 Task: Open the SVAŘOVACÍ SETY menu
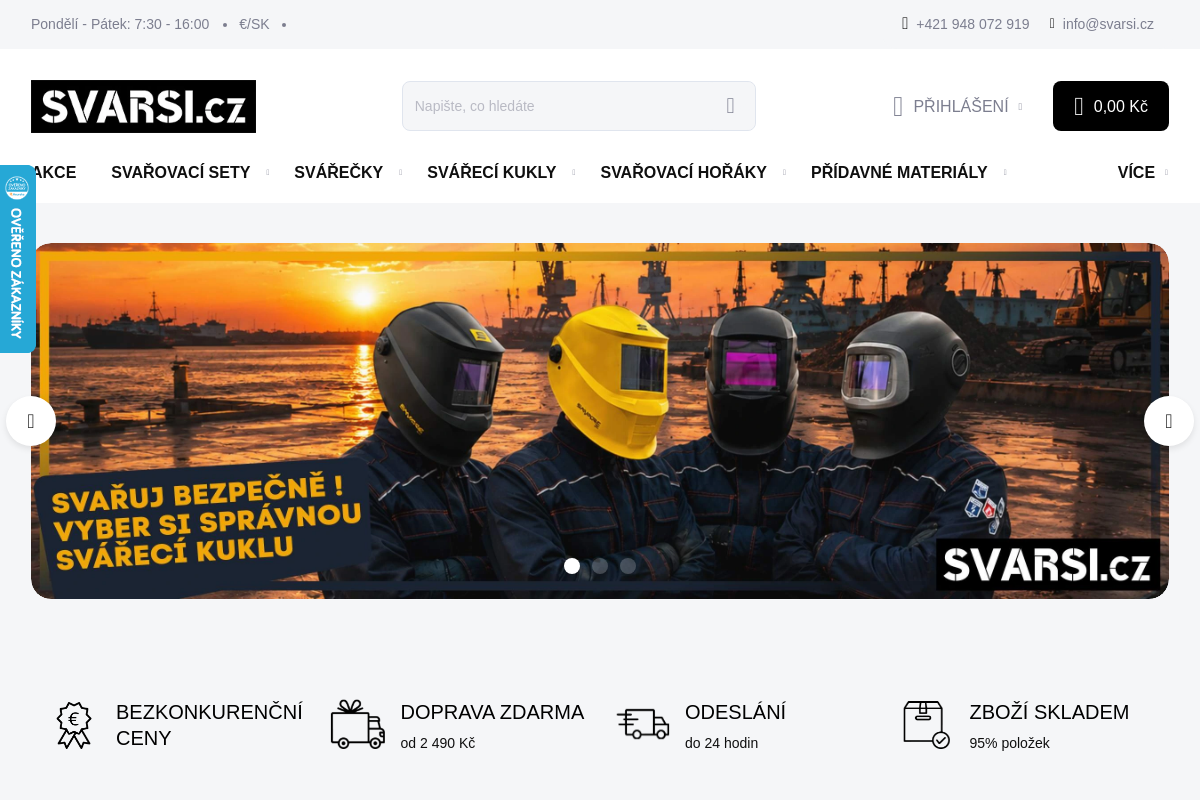[x=181, y=173]
